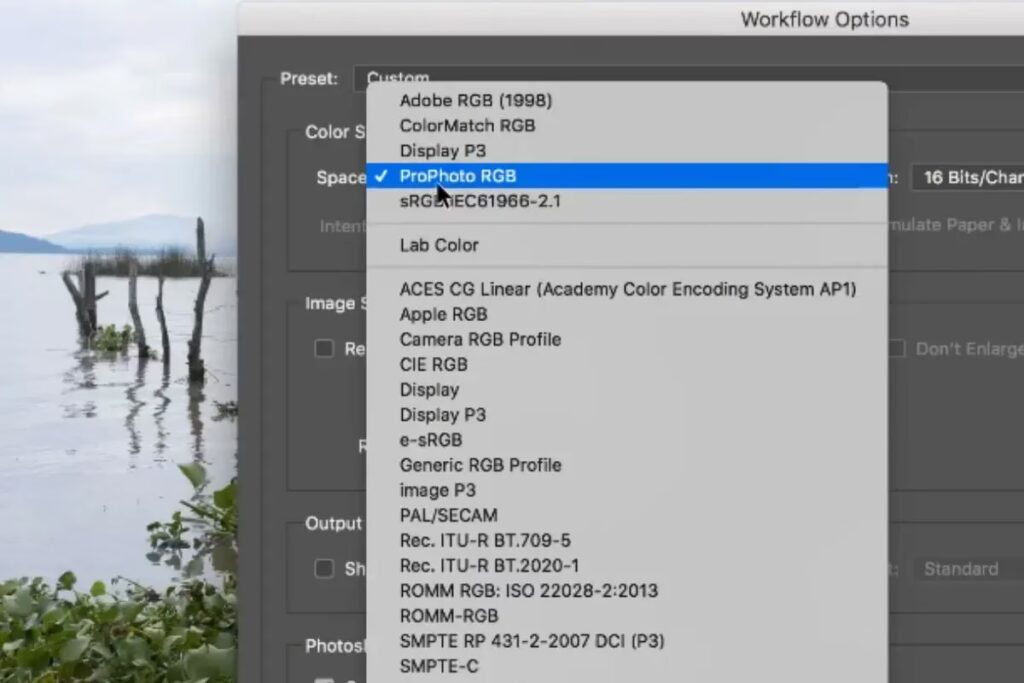This screenshot has width=1024, height=683.
Task: Enable the Don't Enlarge checkbox
Action: pyautogui.click(x=897, y=349)
